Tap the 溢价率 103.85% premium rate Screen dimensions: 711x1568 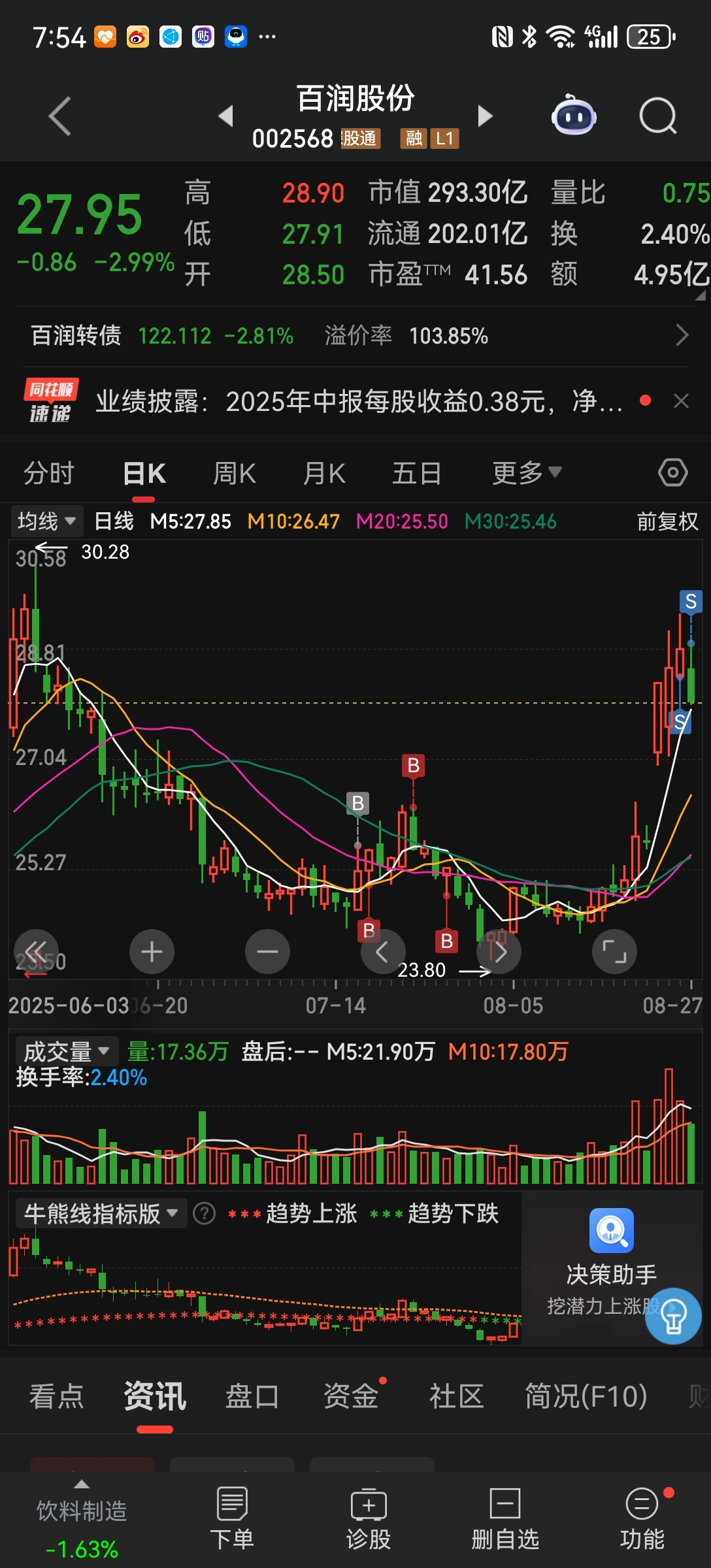(406, 336)
